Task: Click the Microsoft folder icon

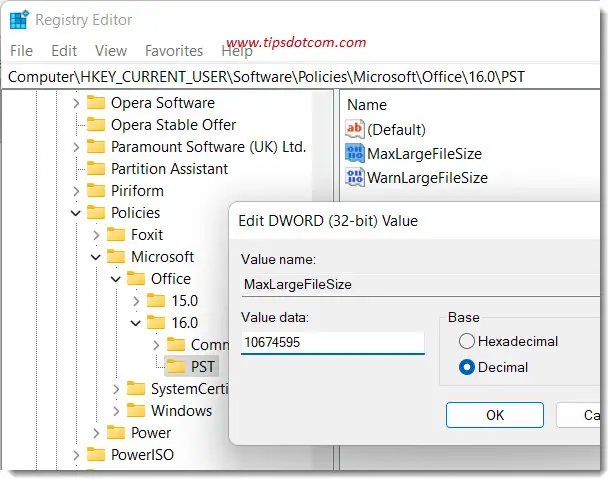Action: pyautogui.click(x=116, y=256)
